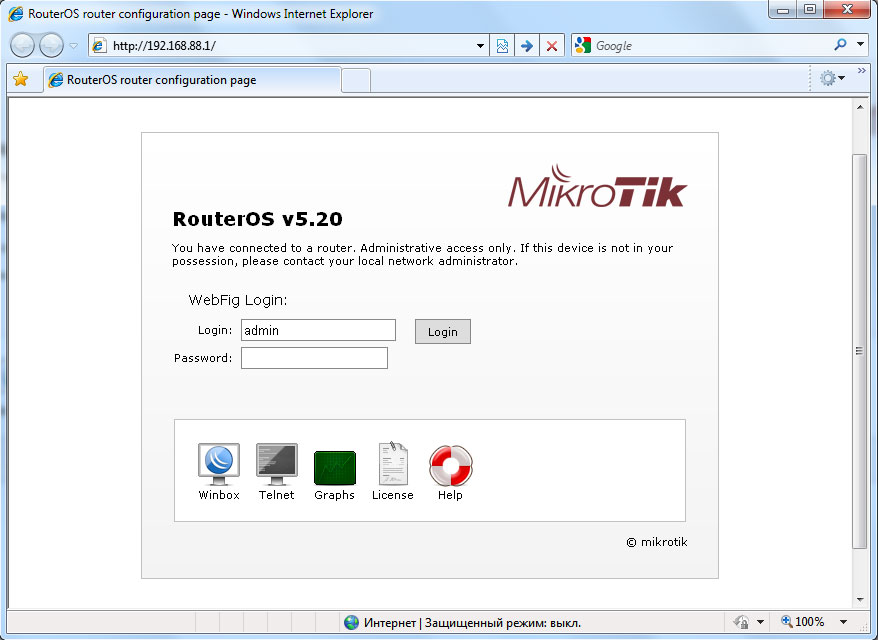Open Favorites with the star icon
878x640 pixels.
point(23,78)
